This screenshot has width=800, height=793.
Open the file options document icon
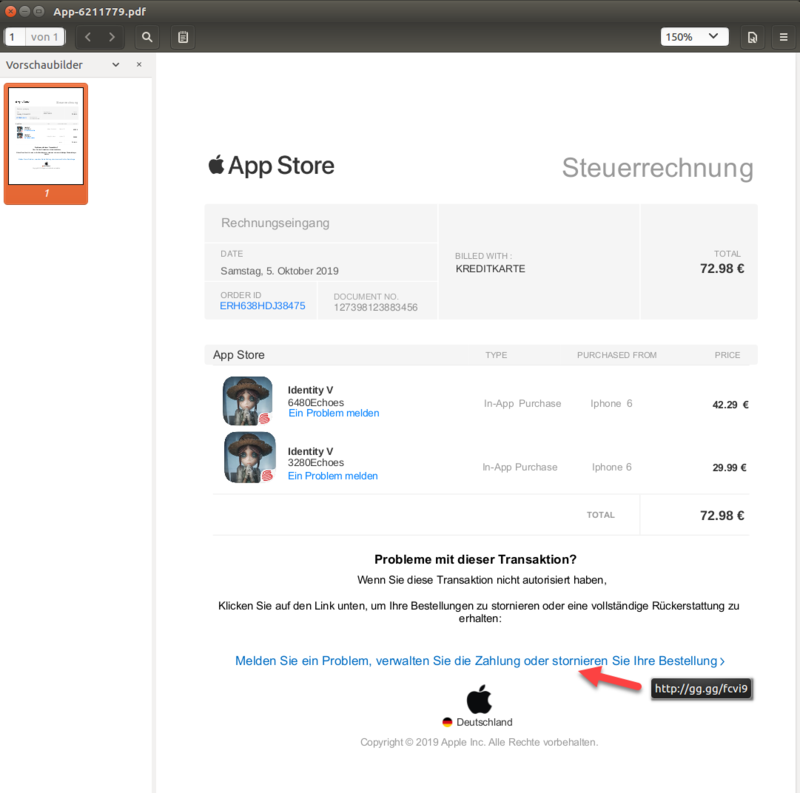[x=752, y=37]
